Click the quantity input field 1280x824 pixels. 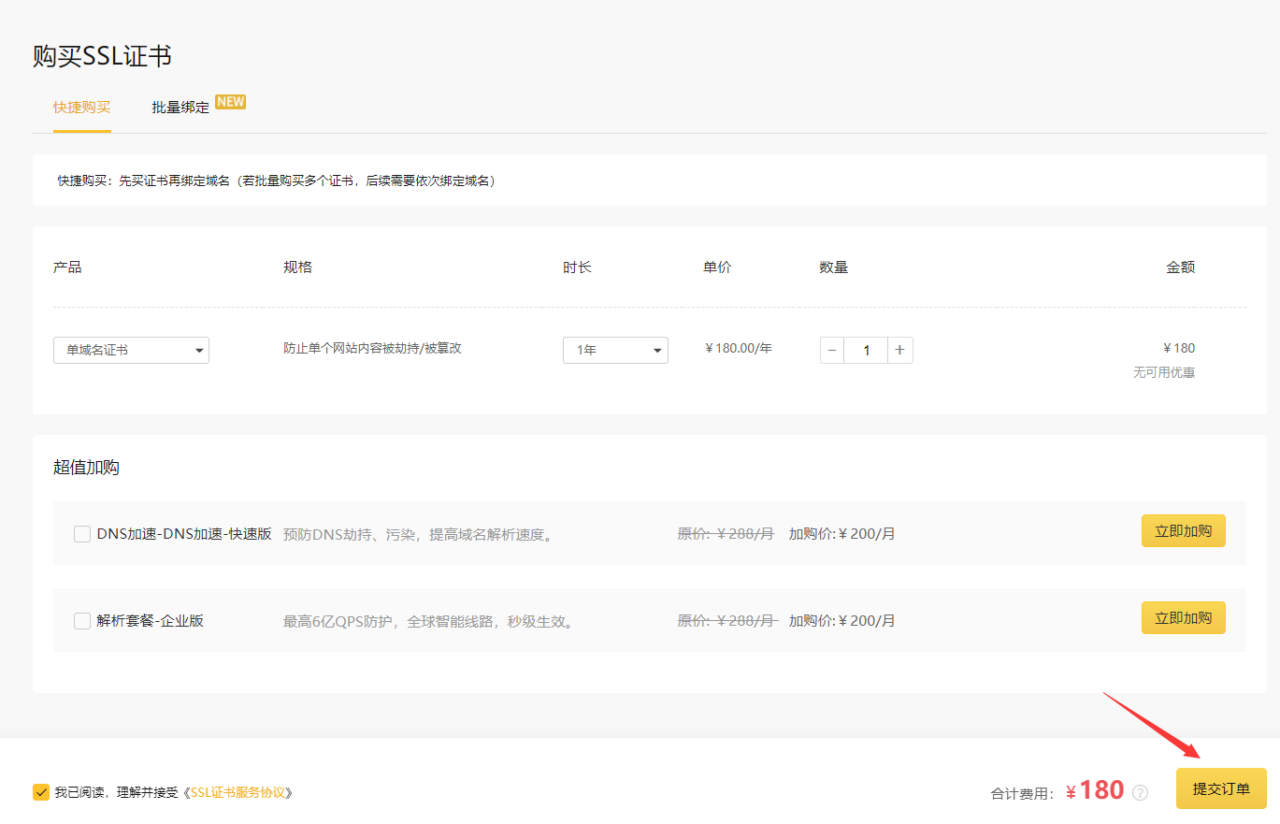tap(866, 350)
